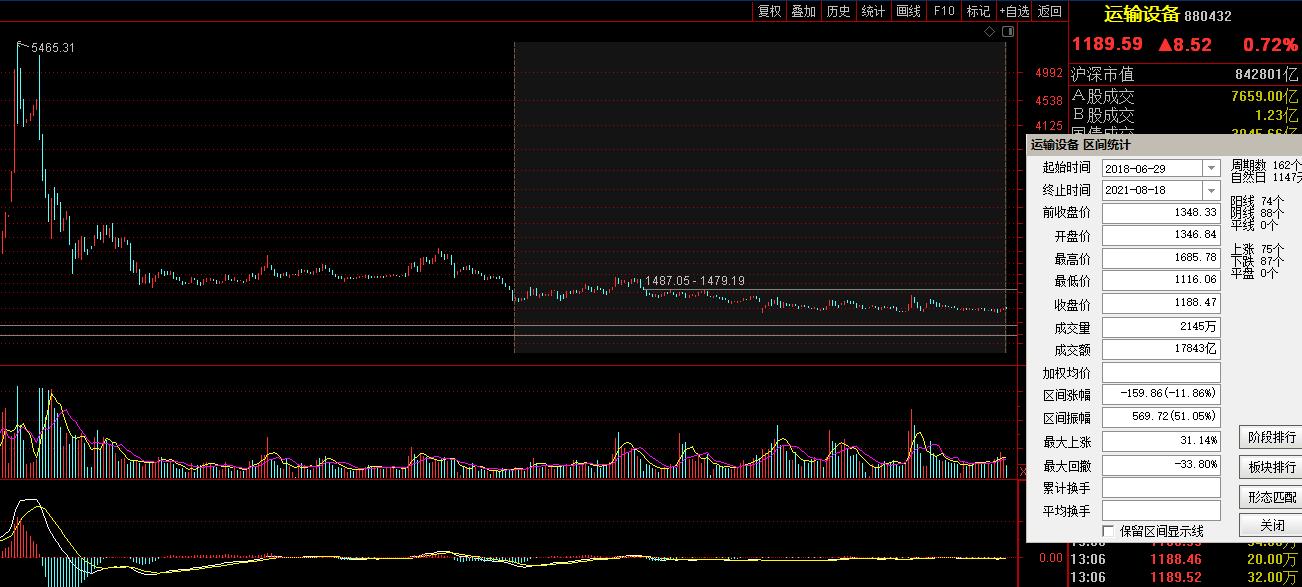The width and height of the screenshot is (1302, 587).
Task: Click the sector code 880432
Action: (1208, 16)
